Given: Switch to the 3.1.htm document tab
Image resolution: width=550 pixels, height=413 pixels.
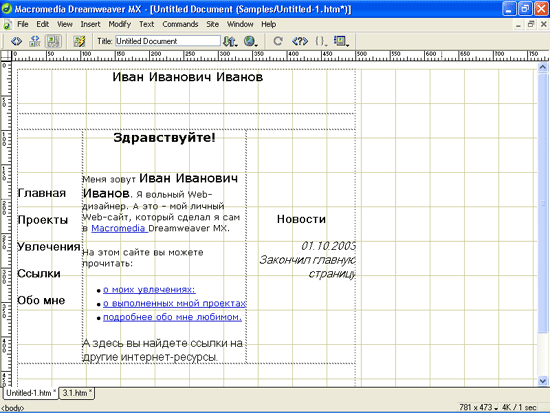Looking at the screenshot, I should coord(77,393).
